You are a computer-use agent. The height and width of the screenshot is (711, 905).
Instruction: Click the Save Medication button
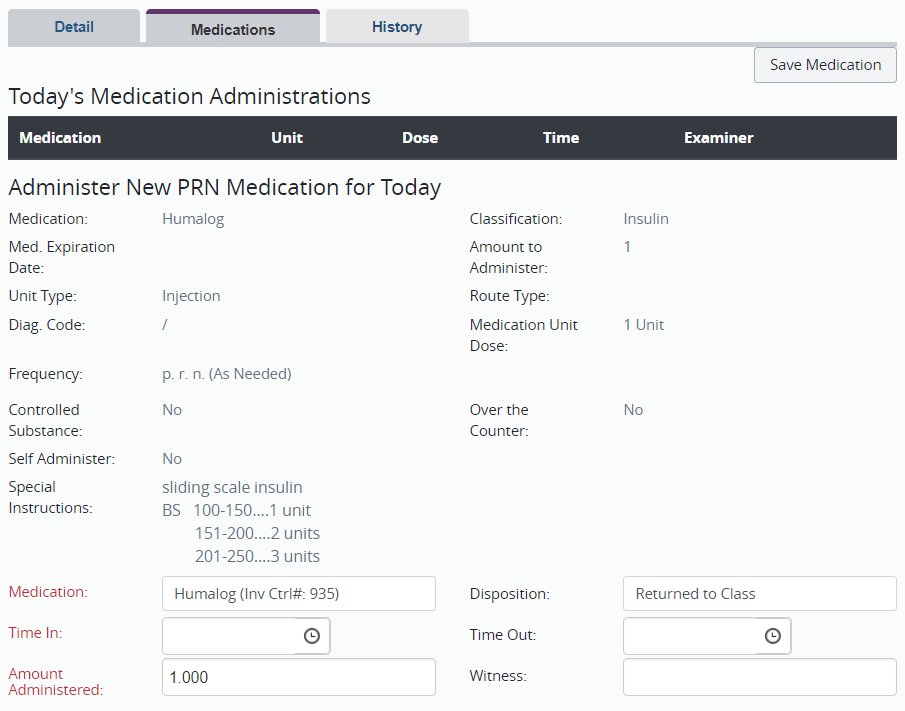point(825,65)
